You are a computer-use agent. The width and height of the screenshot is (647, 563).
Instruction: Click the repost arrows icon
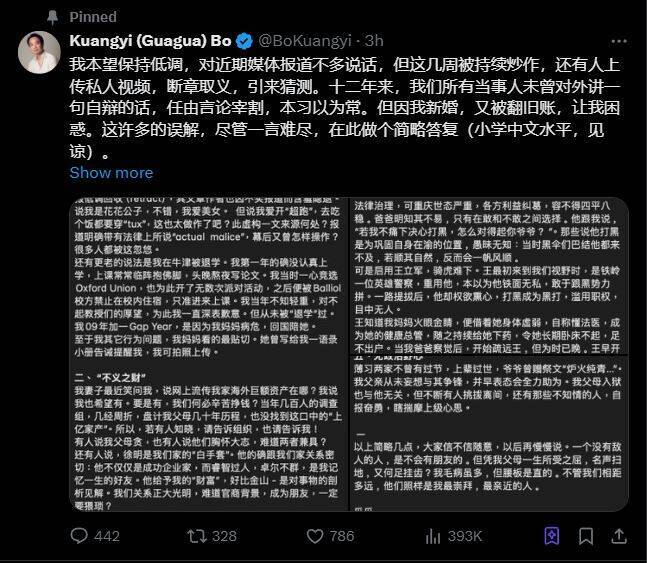point(196,536)
